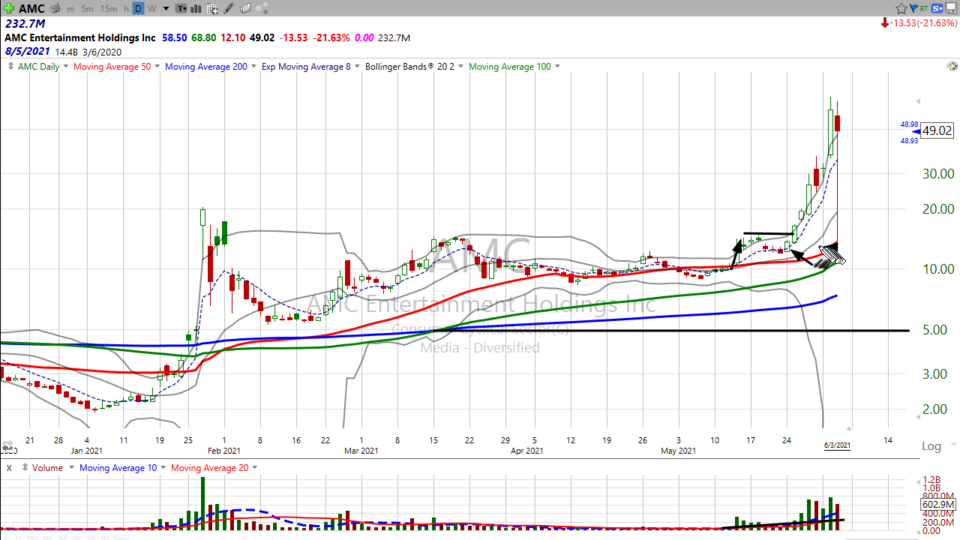Image resolution: width=960 pixels, height=540 pixels.
Task: Click the bar chart style icon
Action: coord(196,9)
